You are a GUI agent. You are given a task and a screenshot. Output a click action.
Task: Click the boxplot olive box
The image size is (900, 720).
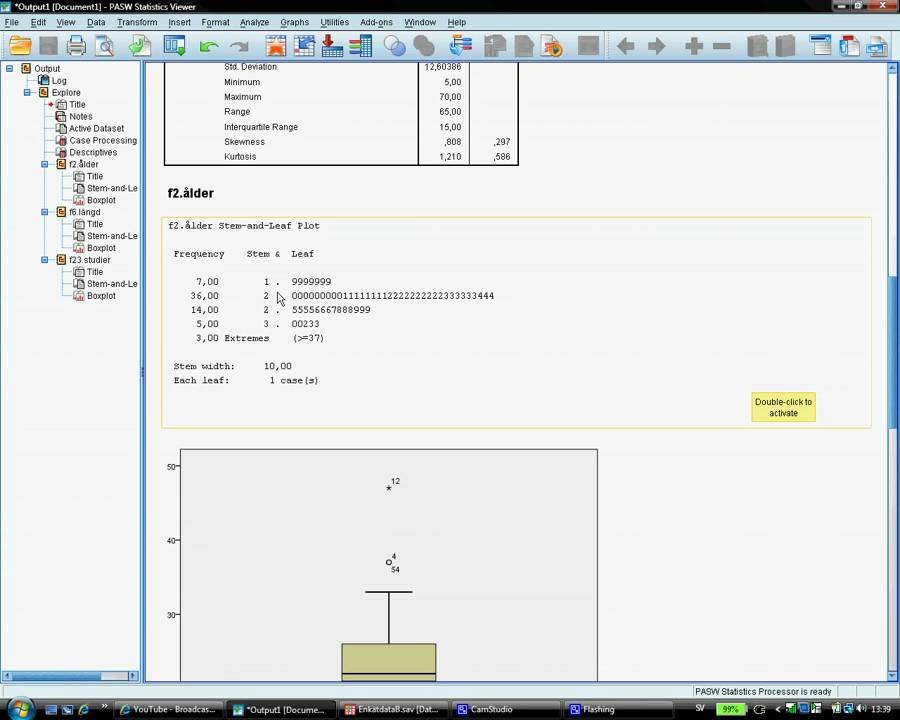tap(389, 662)
